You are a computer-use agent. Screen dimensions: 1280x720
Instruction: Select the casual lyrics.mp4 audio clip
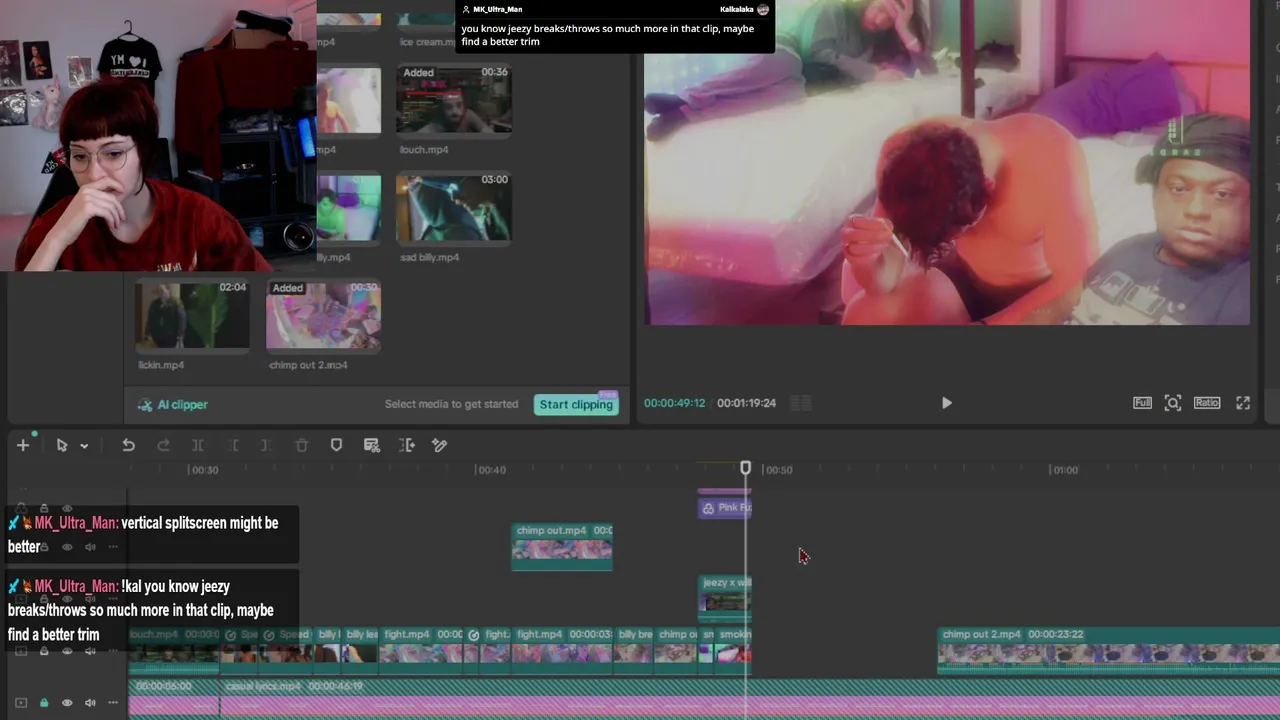point(750,697)
